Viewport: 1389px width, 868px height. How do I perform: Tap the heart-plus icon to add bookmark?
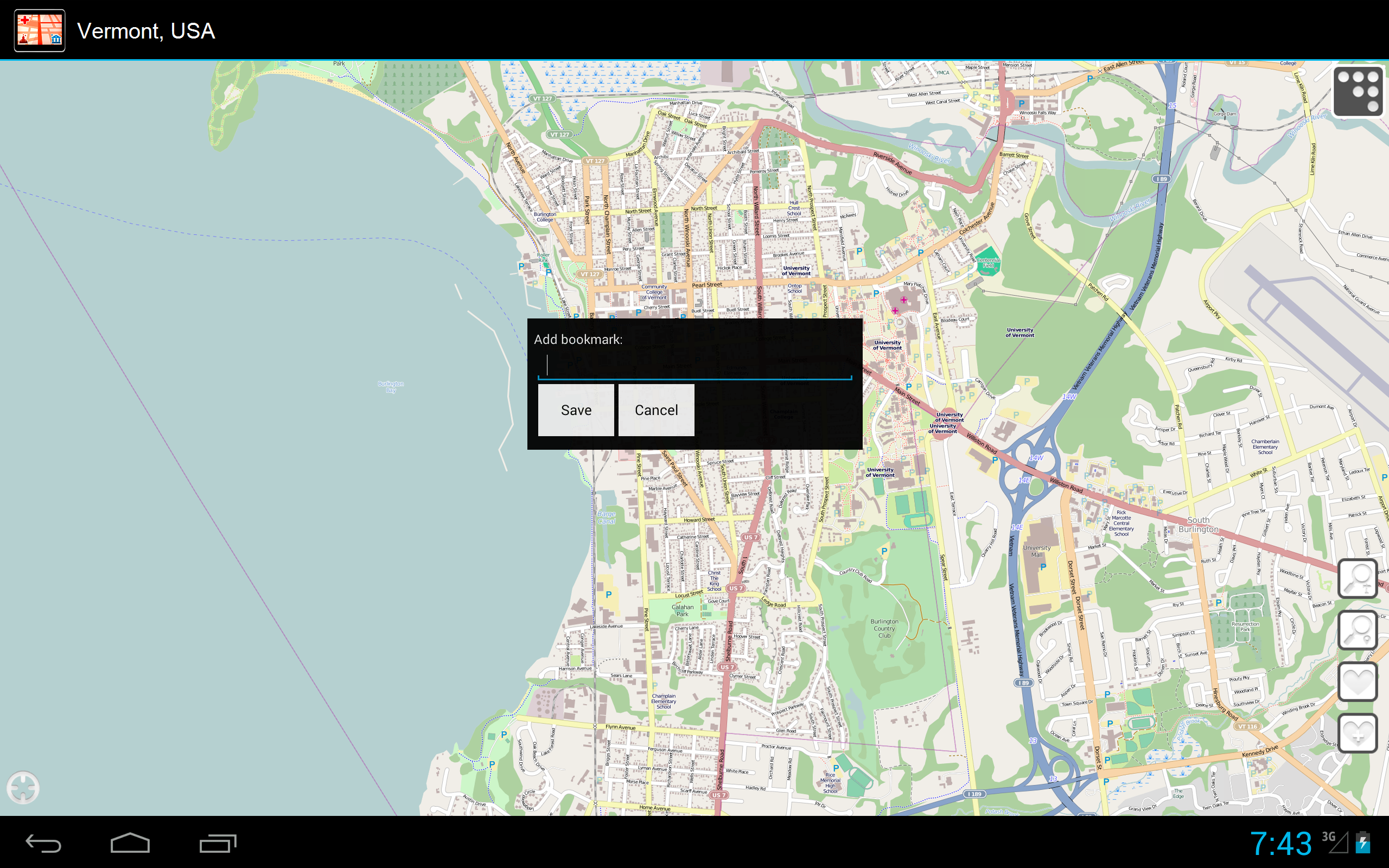click(x=1358, y=733)
